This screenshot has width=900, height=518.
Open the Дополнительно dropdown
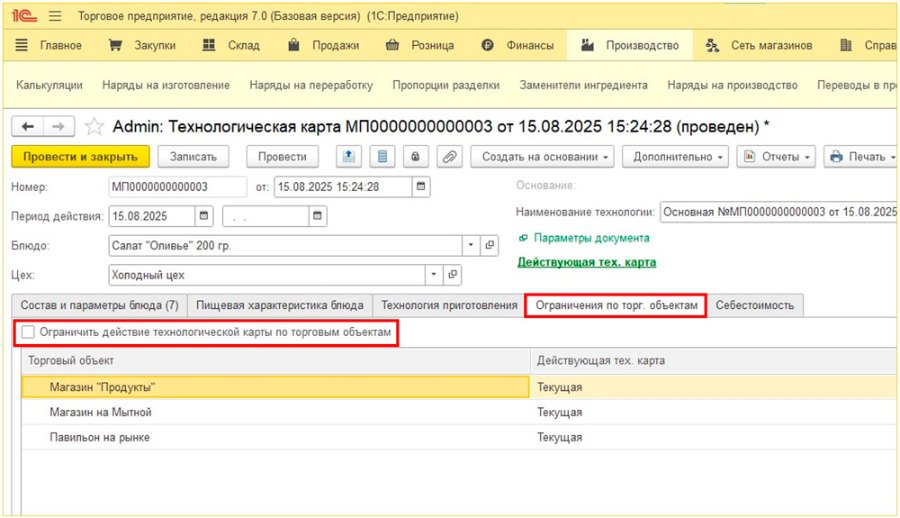point(676,157)
